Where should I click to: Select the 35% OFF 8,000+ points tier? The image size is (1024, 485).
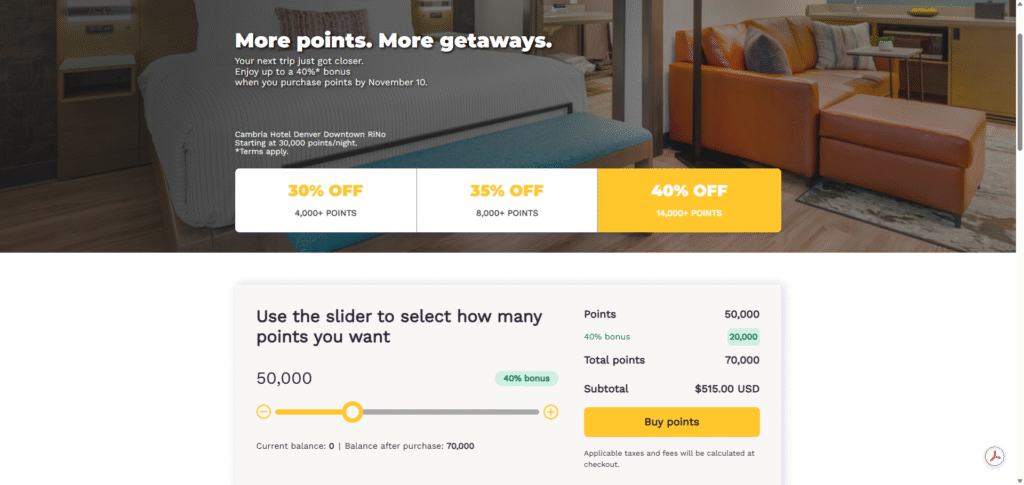[507, 200]
